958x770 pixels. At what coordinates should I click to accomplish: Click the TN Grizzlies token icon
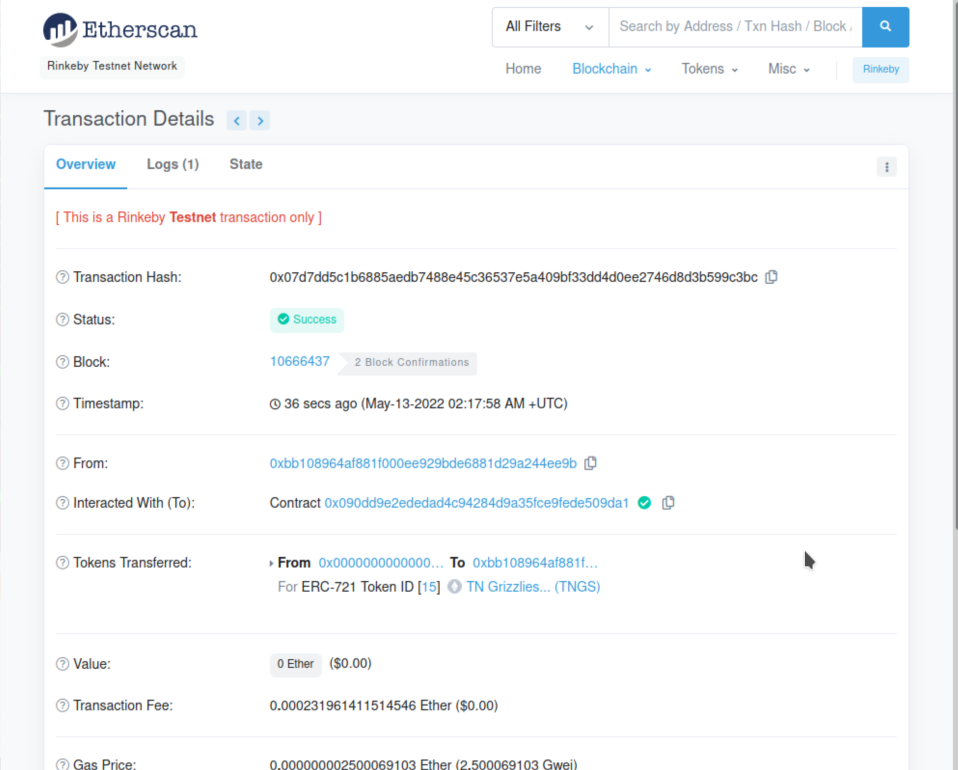click(455, 587)
